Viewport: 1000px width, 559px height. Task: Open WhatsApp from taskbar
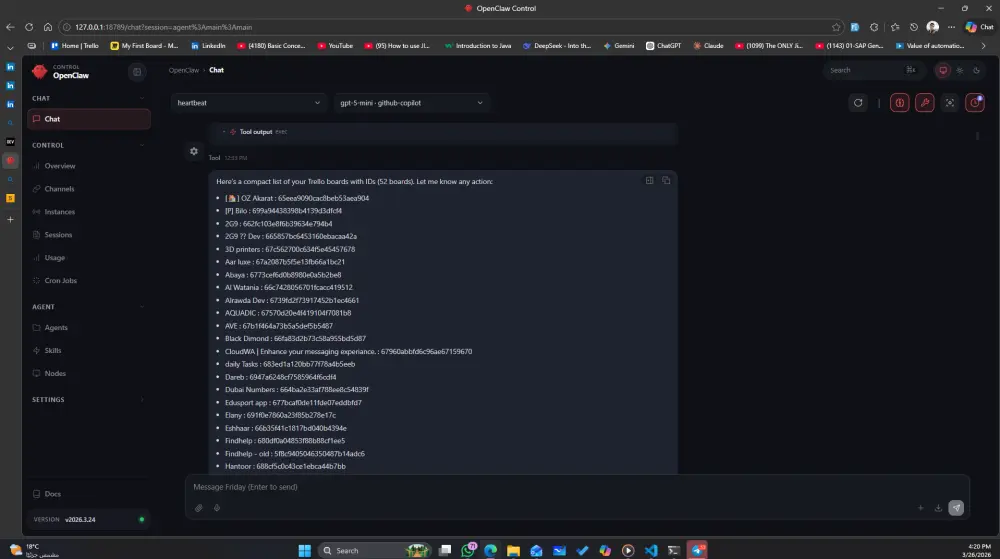[468, 551]
